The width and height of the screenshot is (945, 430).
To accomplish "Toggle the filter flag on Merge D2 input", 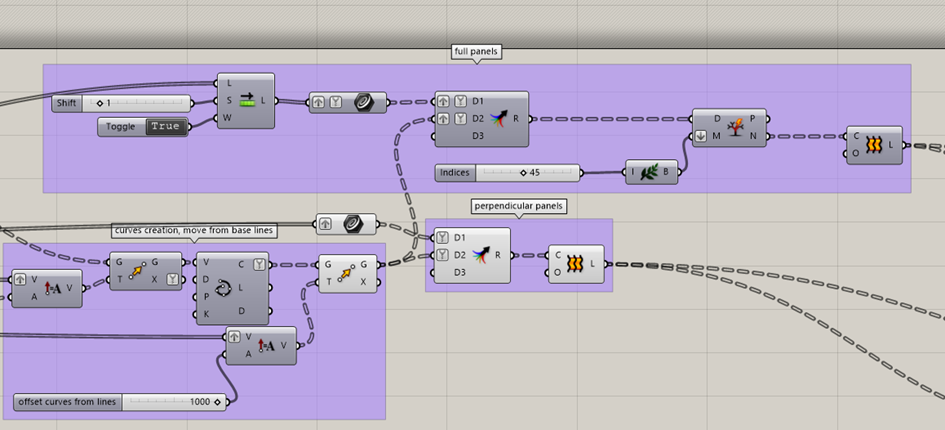I will [460, 118].
